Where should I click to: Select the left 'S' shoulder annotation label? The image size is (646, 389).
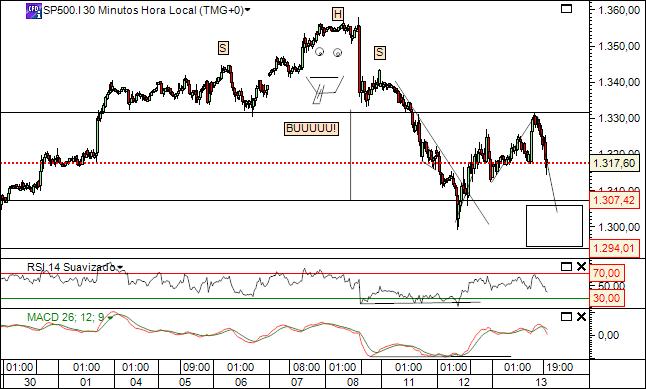coord(223,48)
